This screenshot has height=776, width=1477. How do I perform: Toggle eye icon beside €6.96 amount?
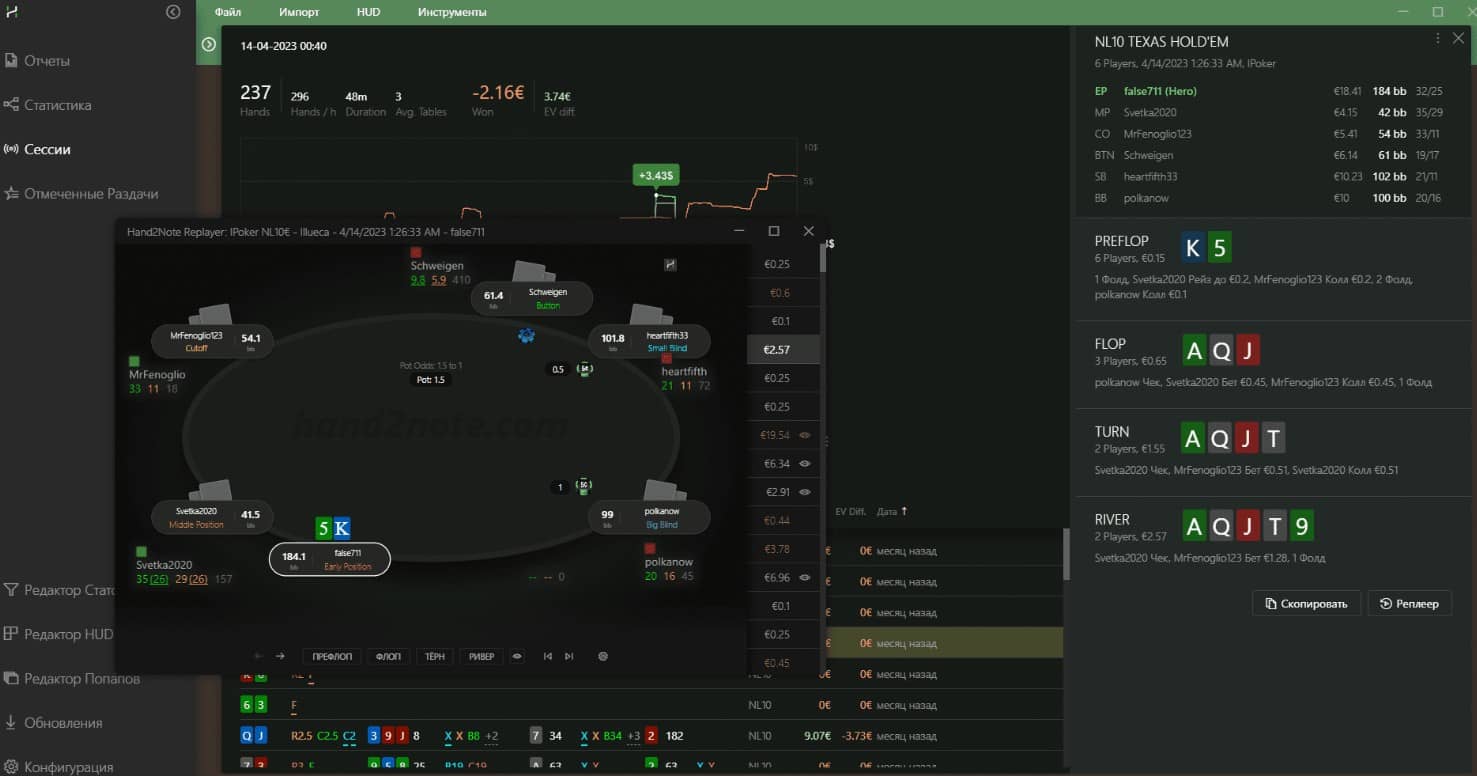tap(805, 577)
